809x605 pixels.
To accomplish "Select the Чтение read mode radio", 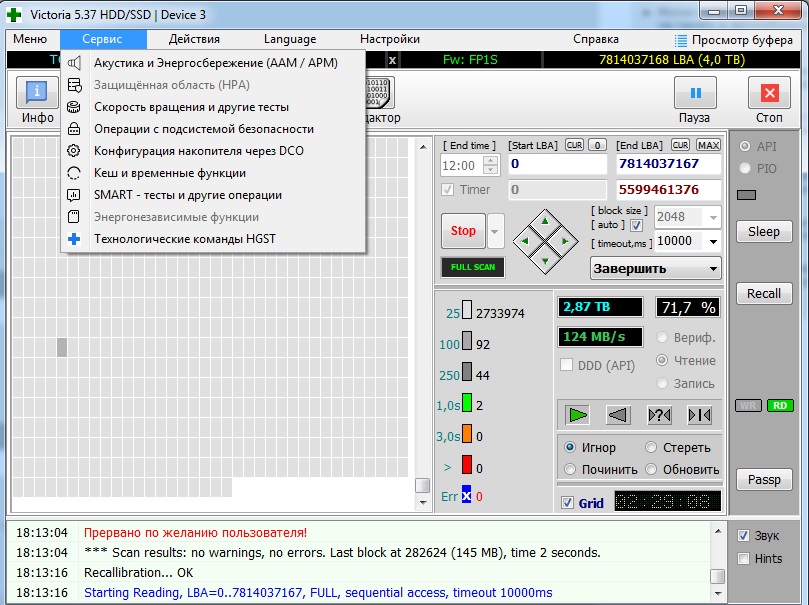I will coord(662,360).
